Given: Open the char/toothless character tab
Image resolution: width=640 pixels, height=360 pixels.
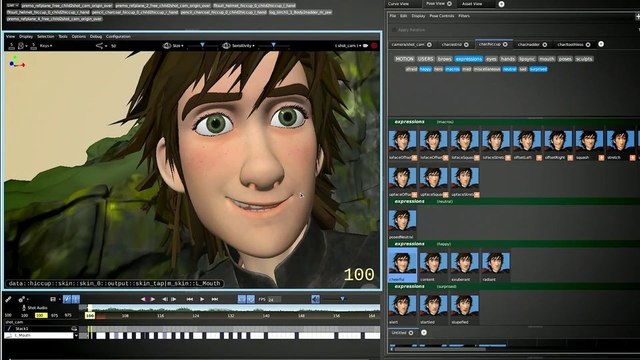Looking at the screenshot, I should [x=570, y=44].
